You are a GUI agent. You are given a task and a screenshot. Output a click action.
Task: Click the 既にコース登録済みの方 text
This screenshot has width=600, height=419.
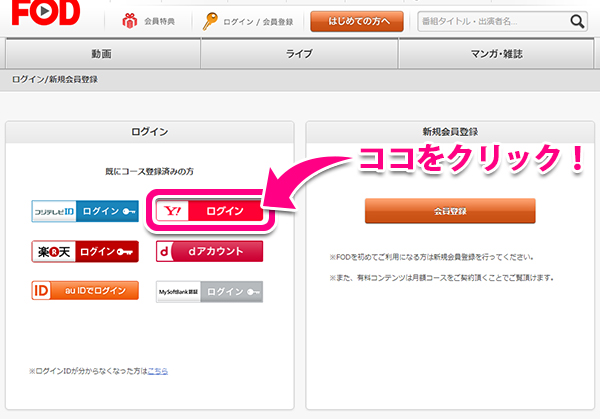(150, 171)
